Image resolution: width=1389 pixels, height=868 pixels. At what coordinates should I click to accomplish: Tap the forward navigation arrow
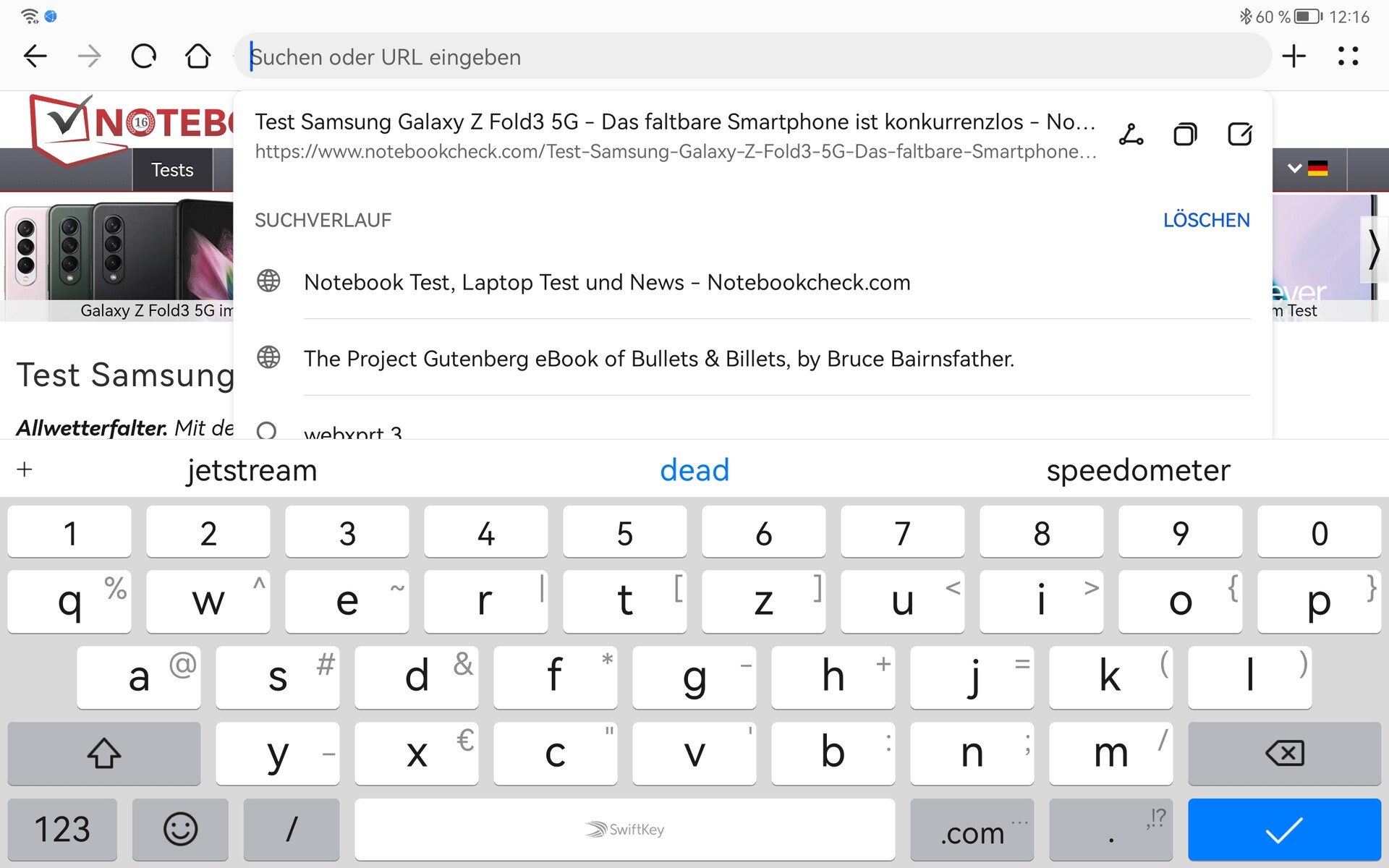pyautogui.click(x=89, y=56)
